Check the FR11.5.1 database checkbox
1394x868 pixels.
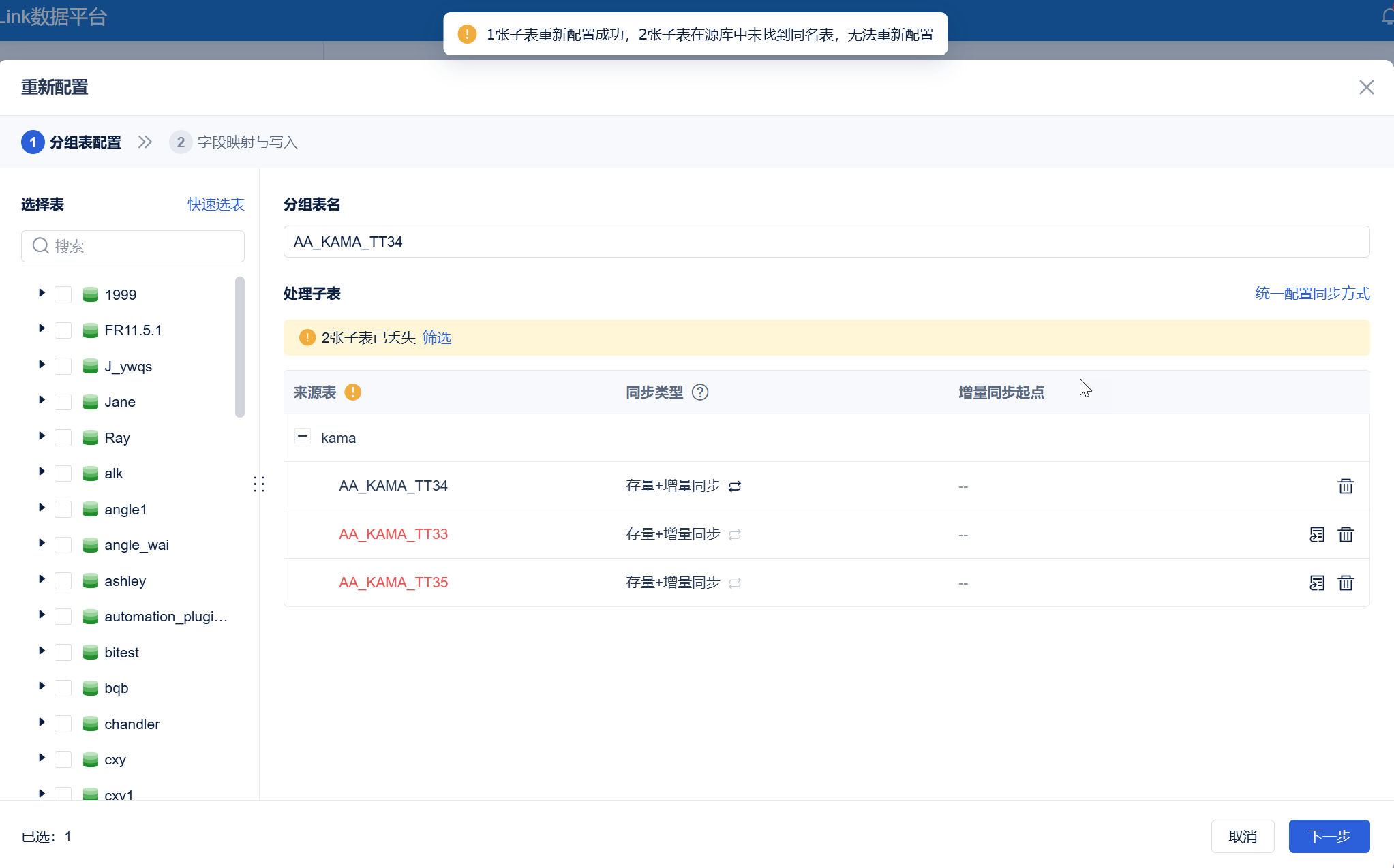[63, 330]
